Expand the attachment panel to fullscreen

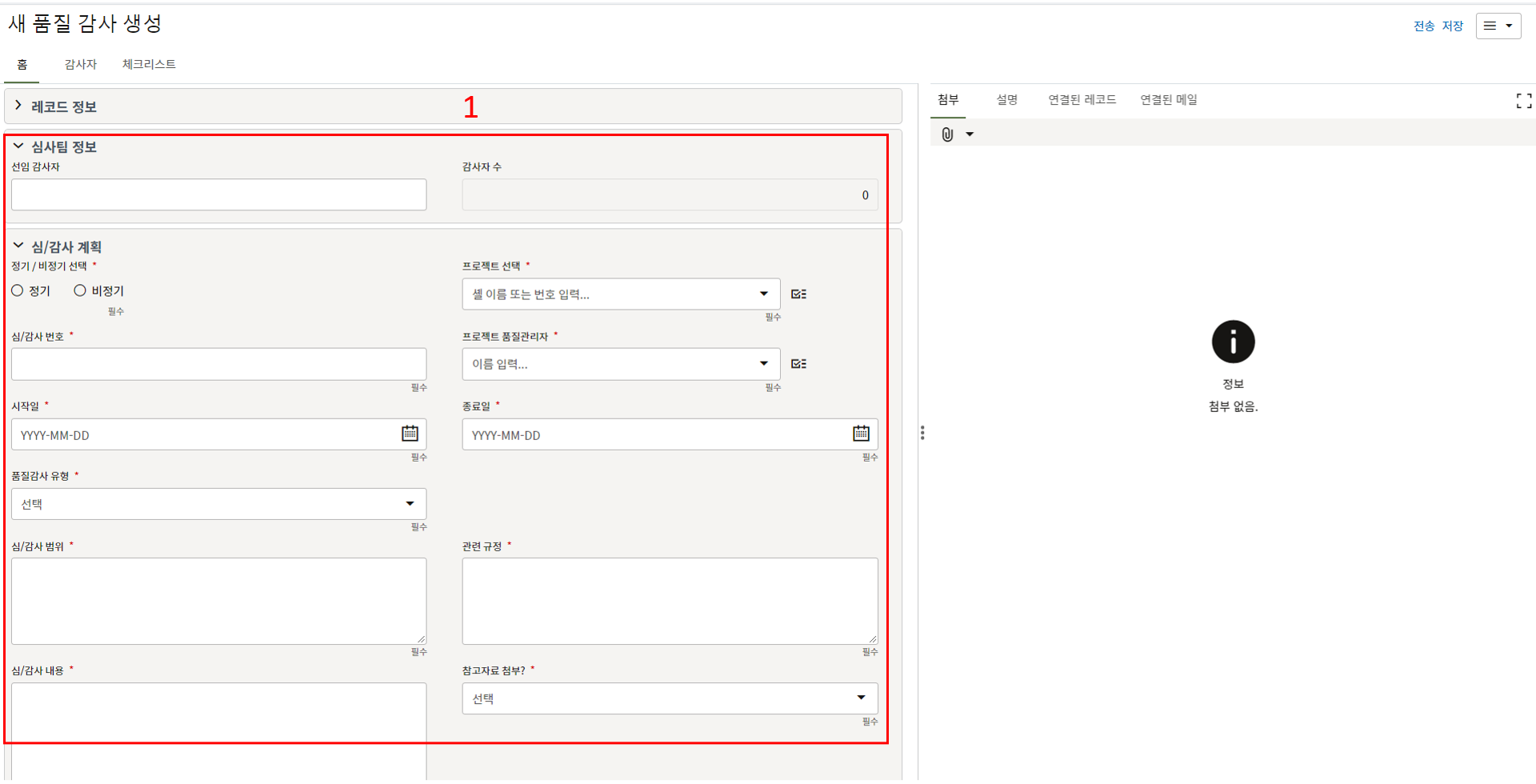point(1523,101)
